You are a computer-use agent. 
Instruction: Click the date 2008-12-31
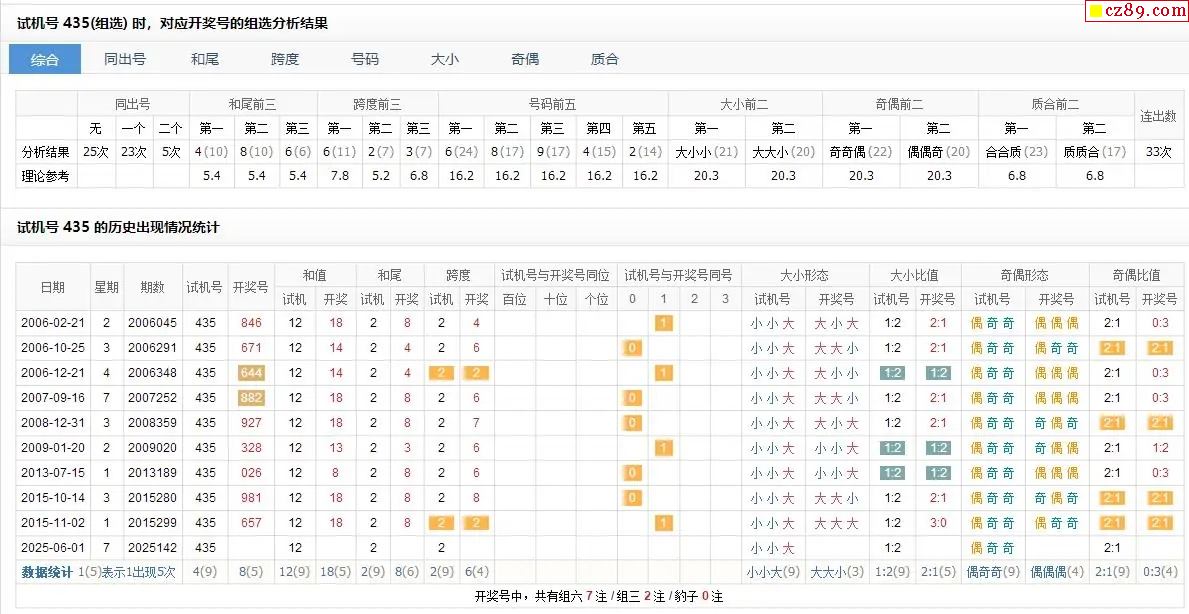tap(53, 423)
